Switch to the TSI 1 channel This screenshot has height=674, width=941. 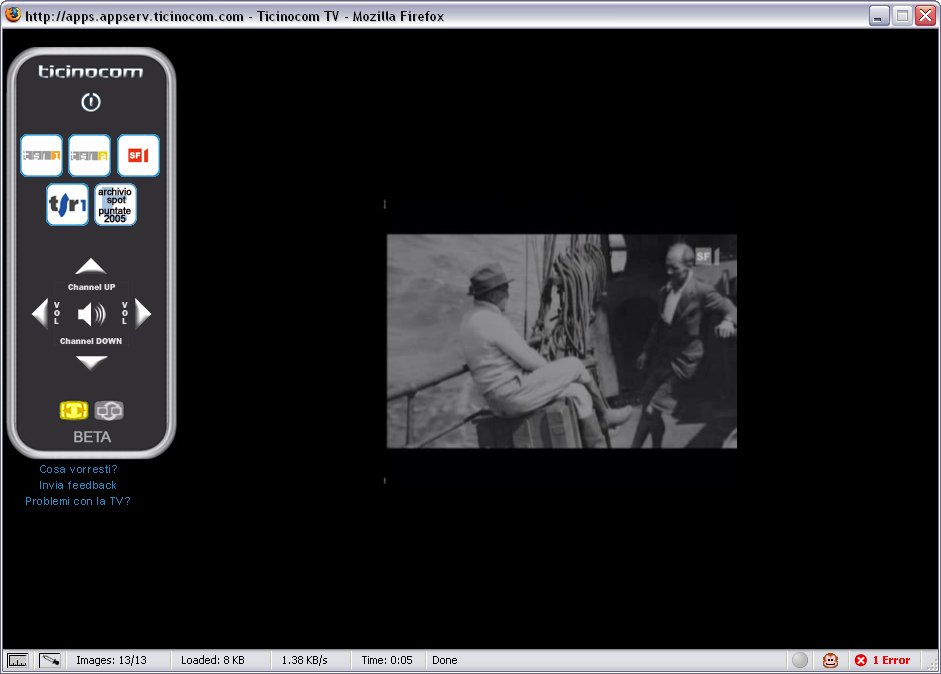41,156
